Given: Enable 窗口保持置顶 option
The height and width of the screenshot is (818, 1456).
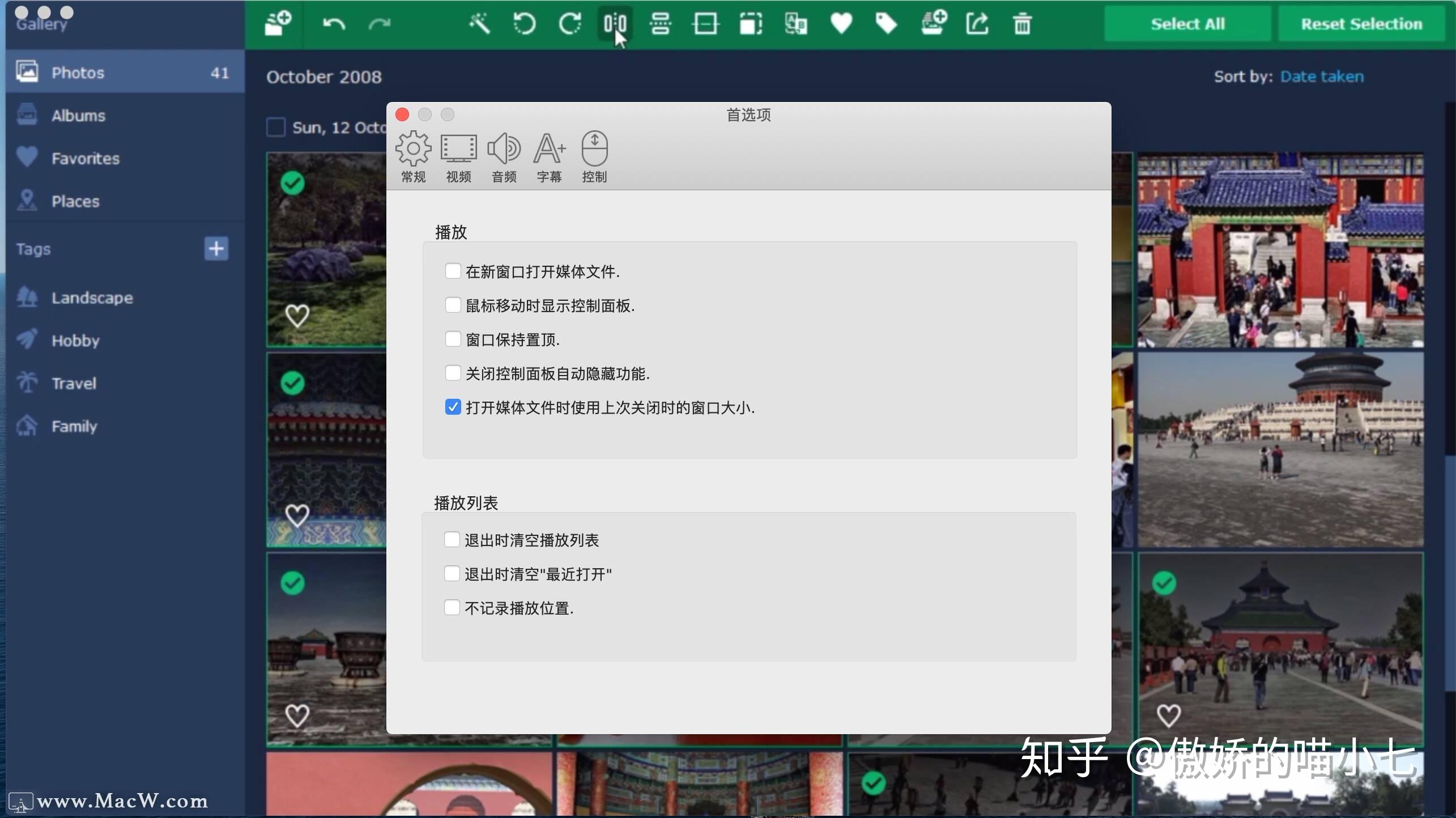Looking at the screenshot, I should pyautogui.click(x=452, y=339).
